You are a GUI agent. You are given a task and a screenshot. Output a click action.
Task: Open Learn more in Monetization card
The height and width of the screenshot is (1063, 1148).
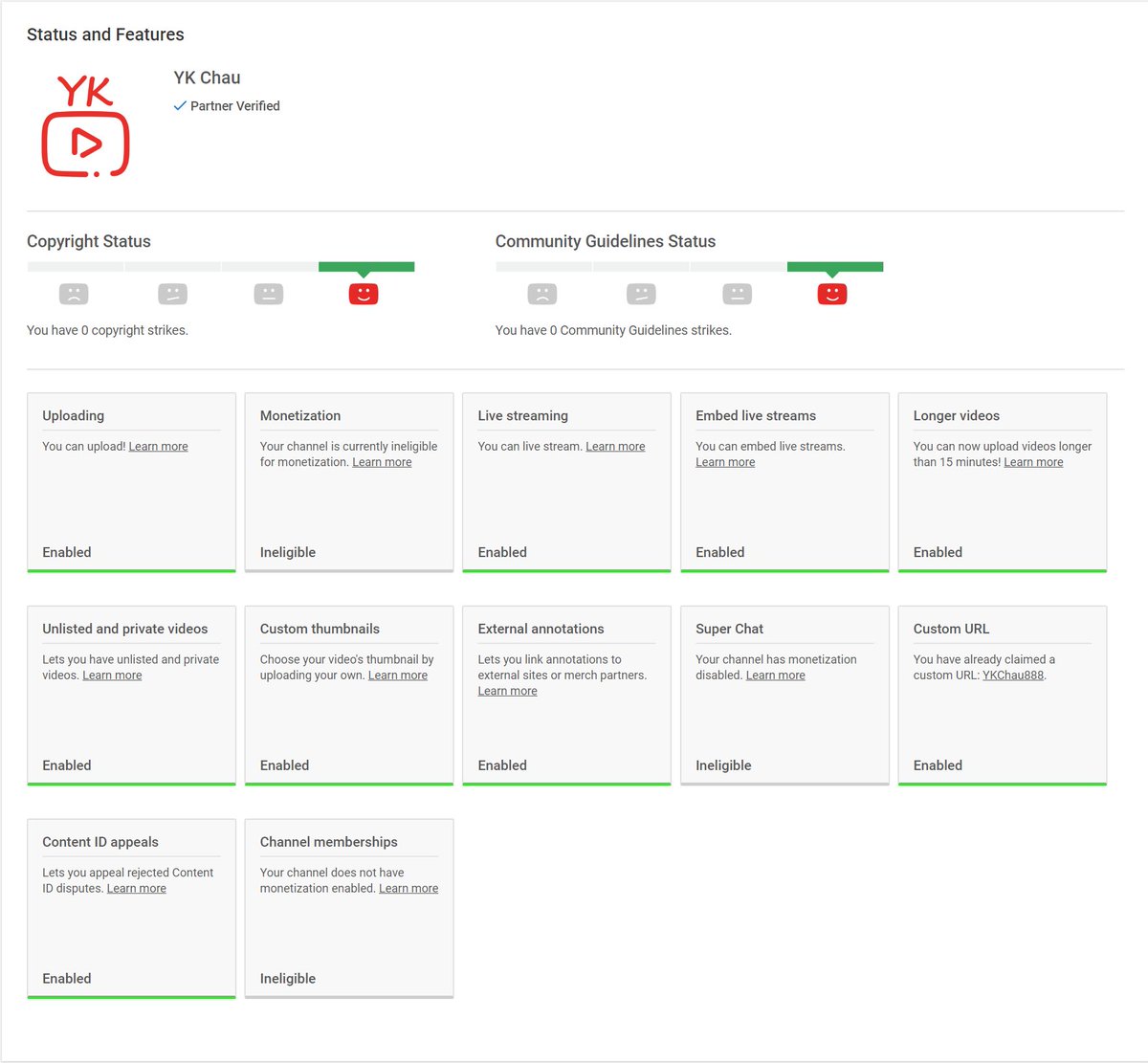point(382,462)
